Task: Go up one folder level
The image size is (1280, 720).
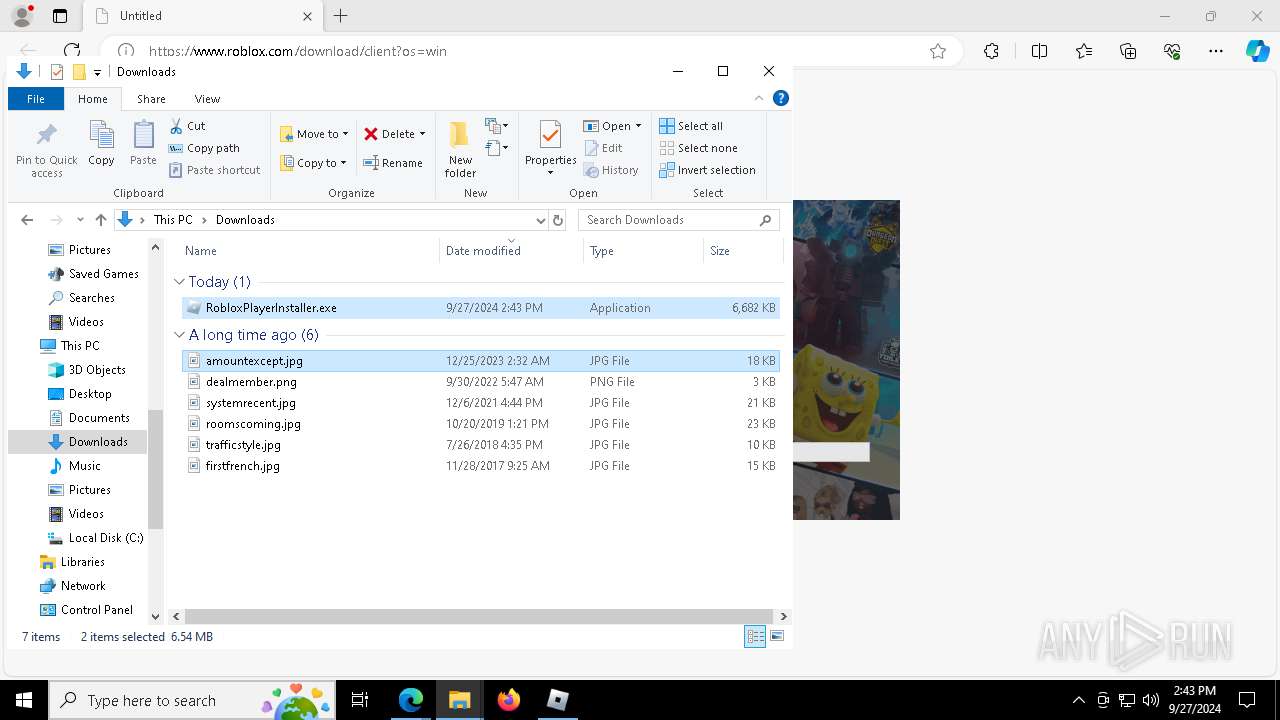Action: pos(100,220)
